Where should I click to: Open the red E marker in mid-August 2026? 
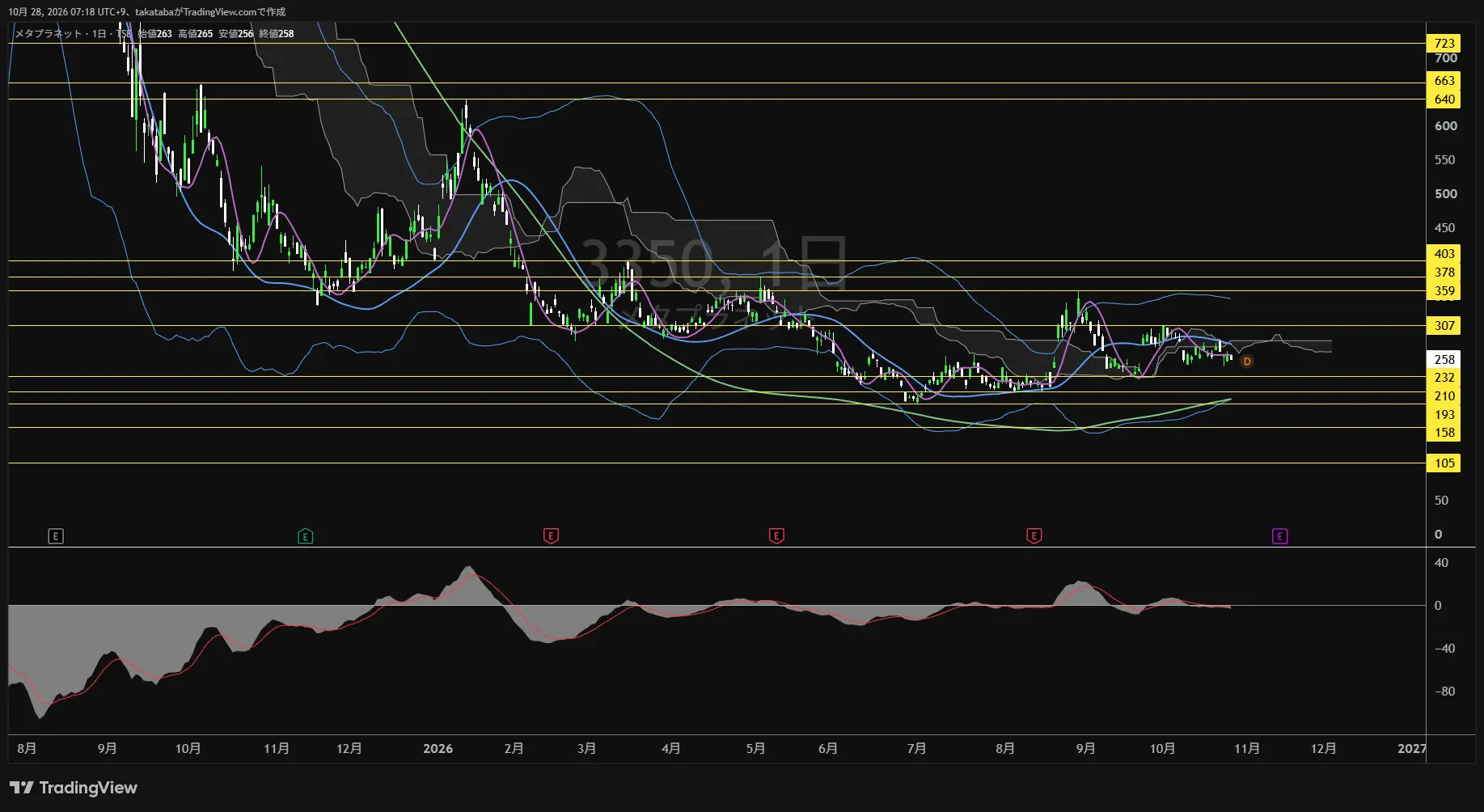pos(1034,536)
